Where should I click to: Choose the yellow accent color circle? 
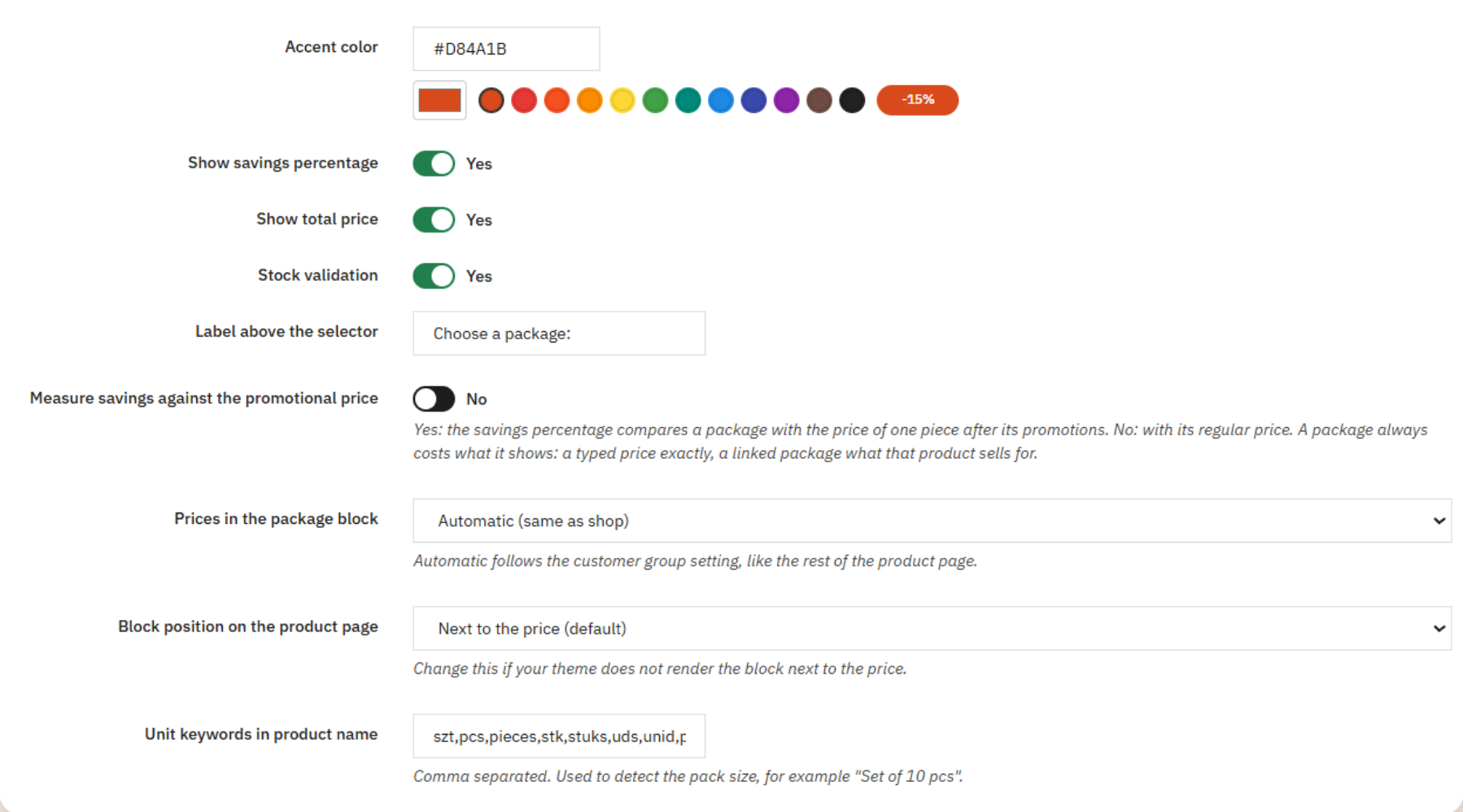622,100
